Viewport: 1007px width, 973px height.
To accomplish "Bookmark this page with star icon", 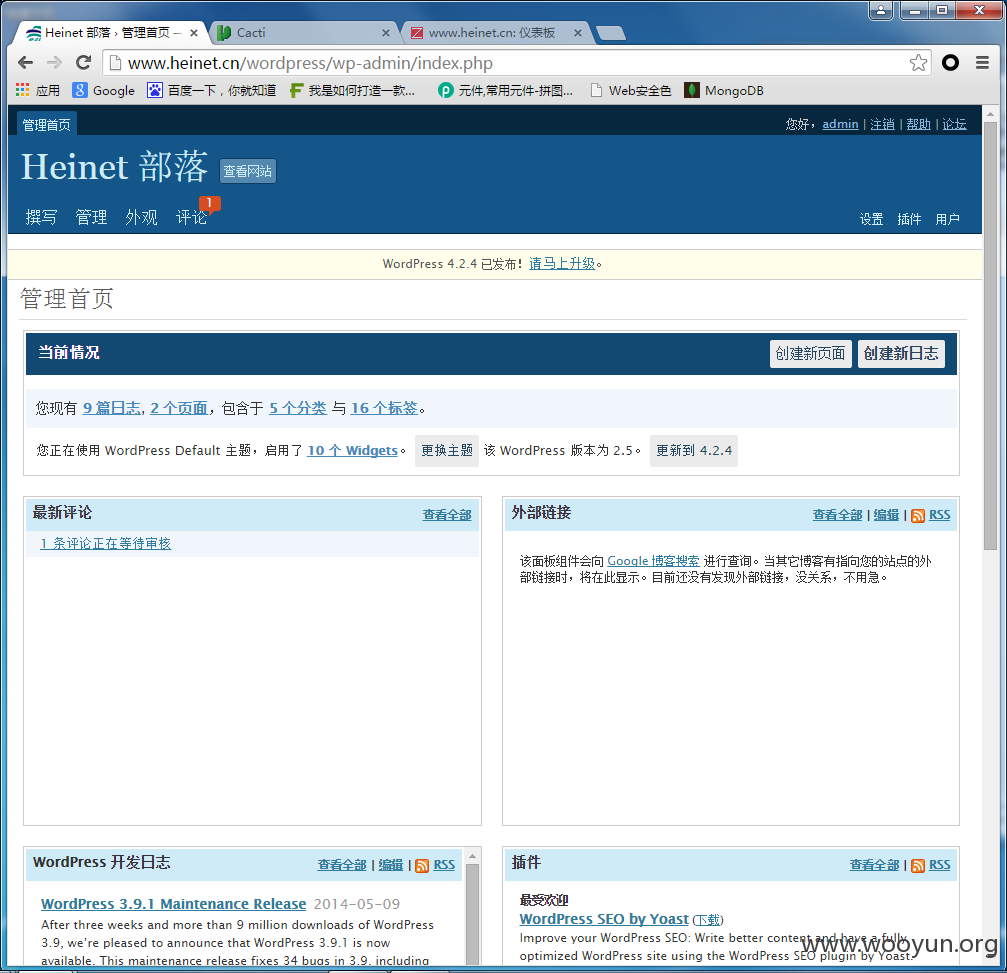I will click(x=918, y=62).
